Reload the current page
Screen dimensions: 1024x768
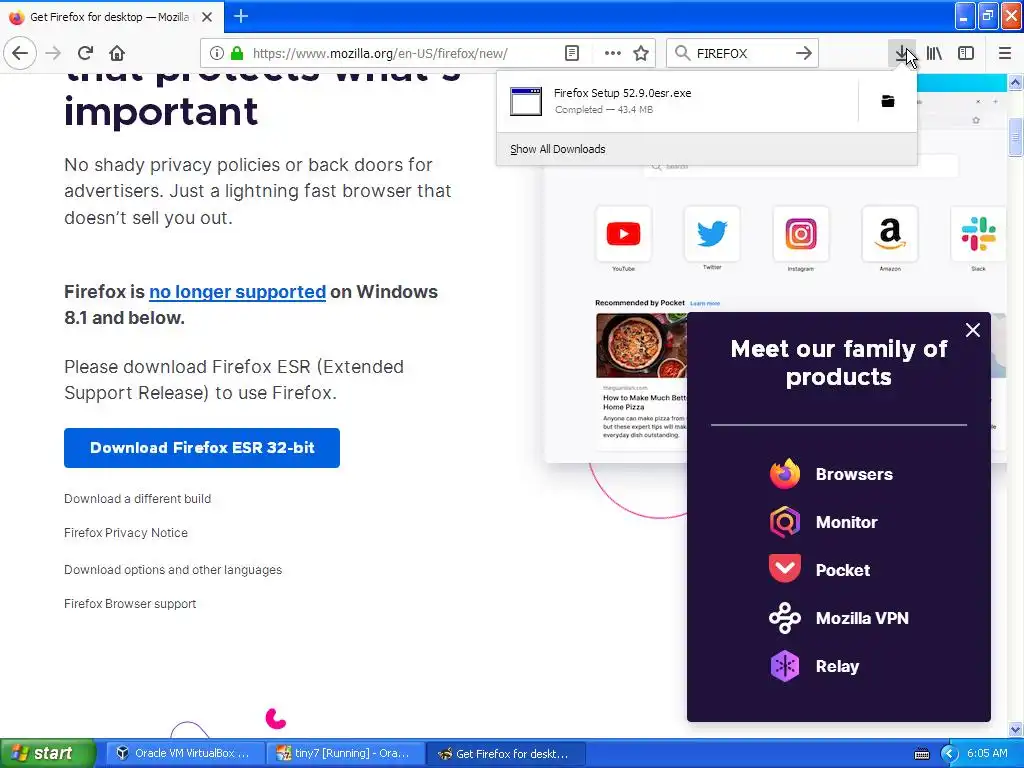pos(85,53)
